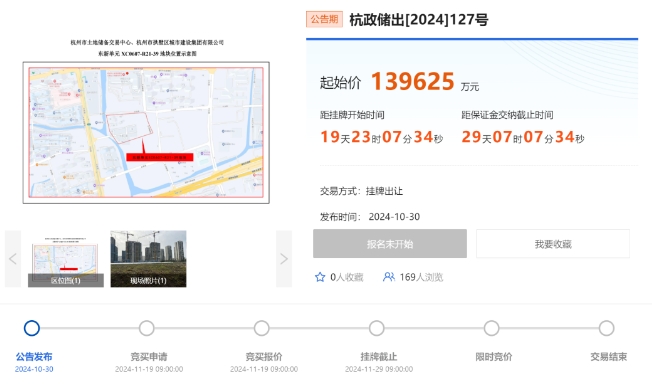Click the 限时竞价 timeline circle
652x388 pixels.
click(491, 328)
